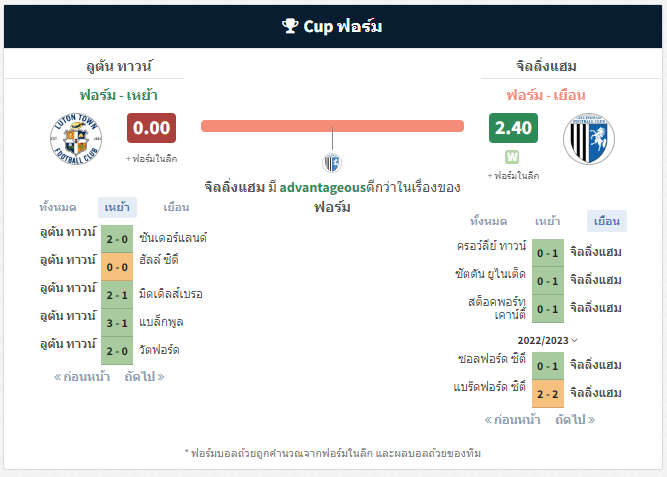The width and height of the screenshot is (667, 477).
Task: Click ถัดไป under the Gillingham results
Action: click(x=575, y=420)
